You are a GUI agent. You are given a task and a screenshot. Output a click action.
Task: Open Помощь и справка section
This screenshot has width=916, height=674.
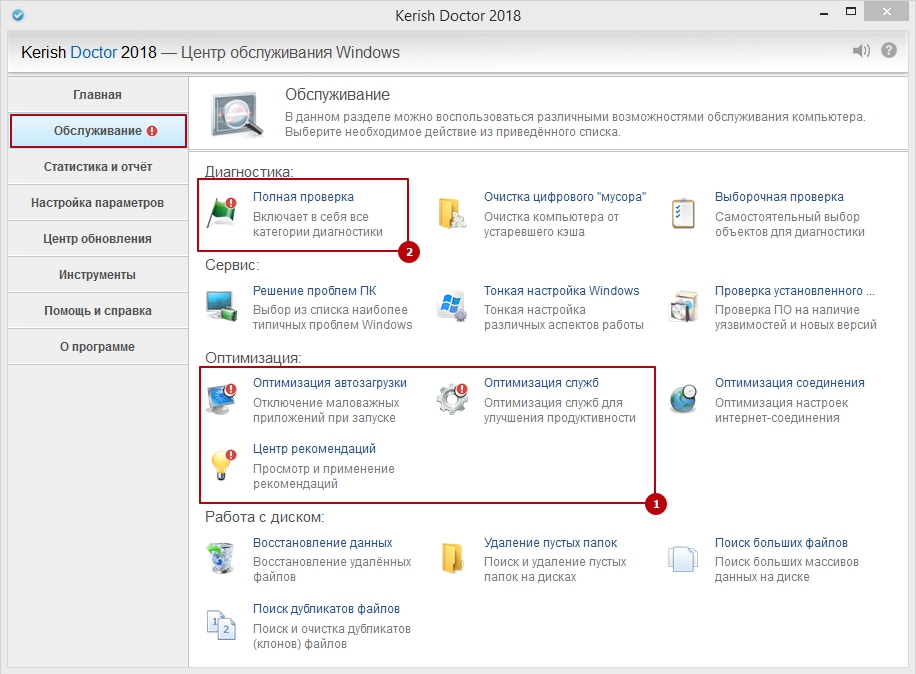(x=98, y=311)
